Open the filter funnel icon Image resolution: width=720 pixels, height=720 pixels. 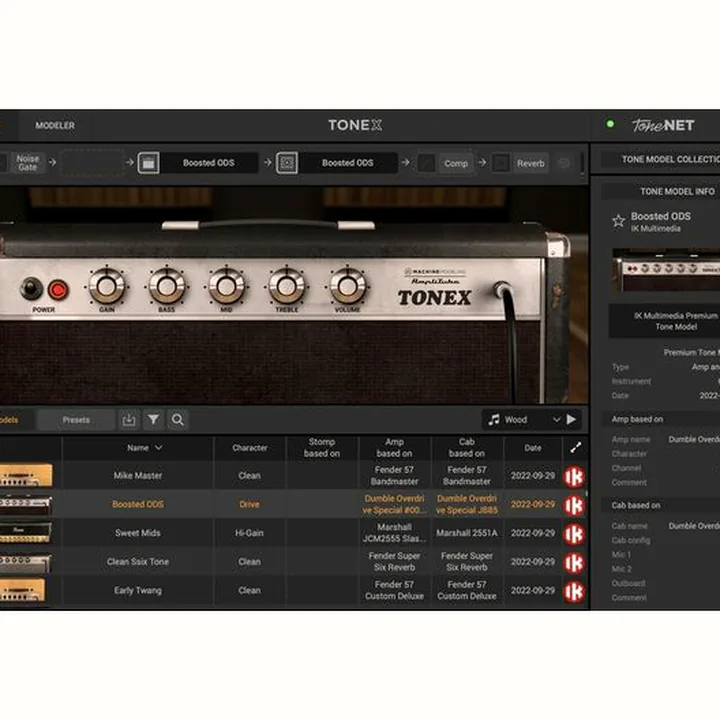click(153, 420)
